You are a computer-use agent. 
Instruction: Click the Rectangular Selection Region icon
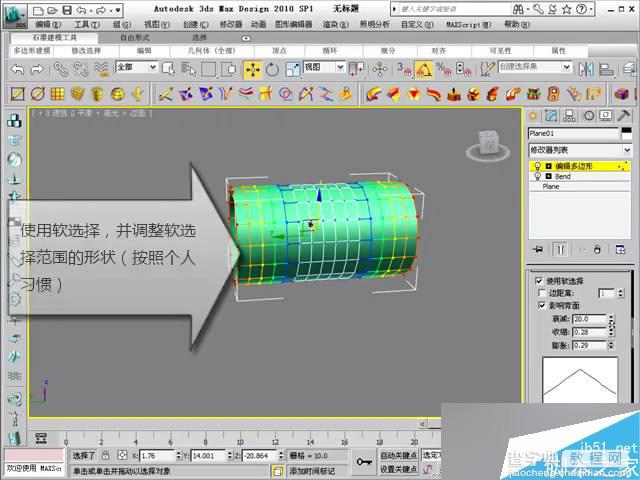209,70
